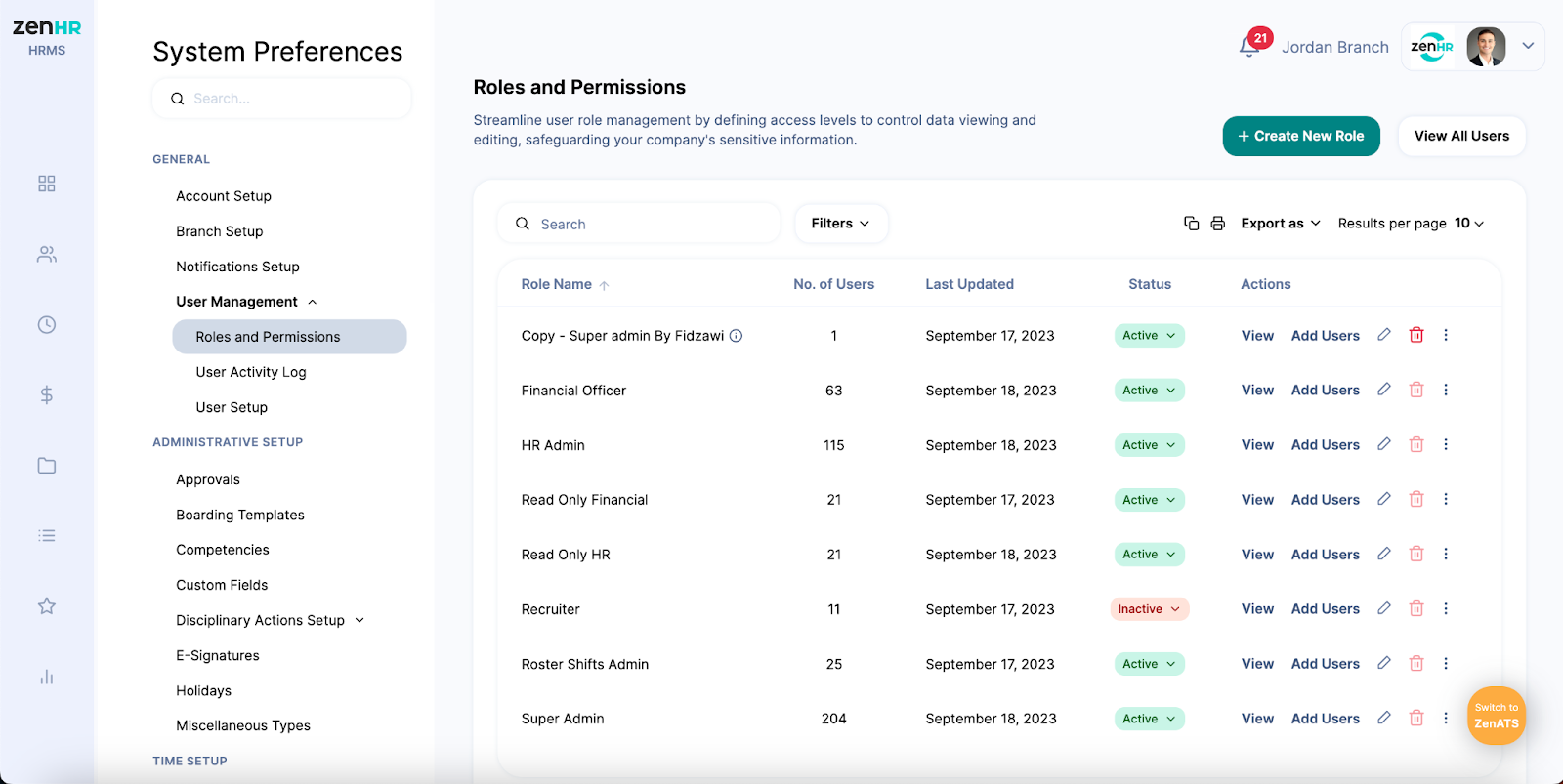Viewport: 1563px width, 784px height.
Task: Click Add Users for Super Admin
Action: coord(1325,719)
